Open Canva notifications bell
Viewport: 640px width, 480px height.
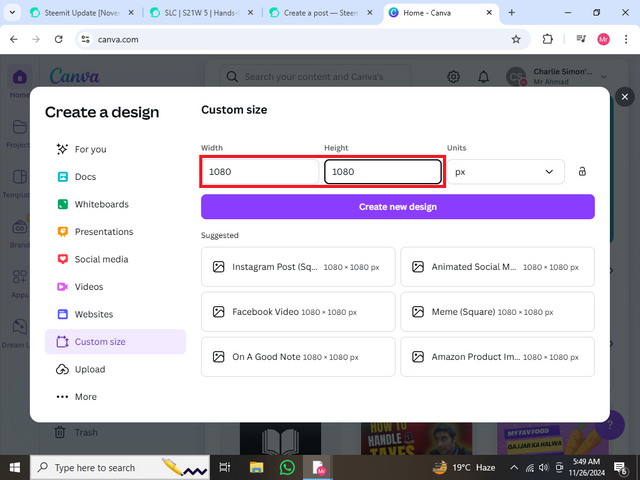pyautogui.click(x=484, y=76)
